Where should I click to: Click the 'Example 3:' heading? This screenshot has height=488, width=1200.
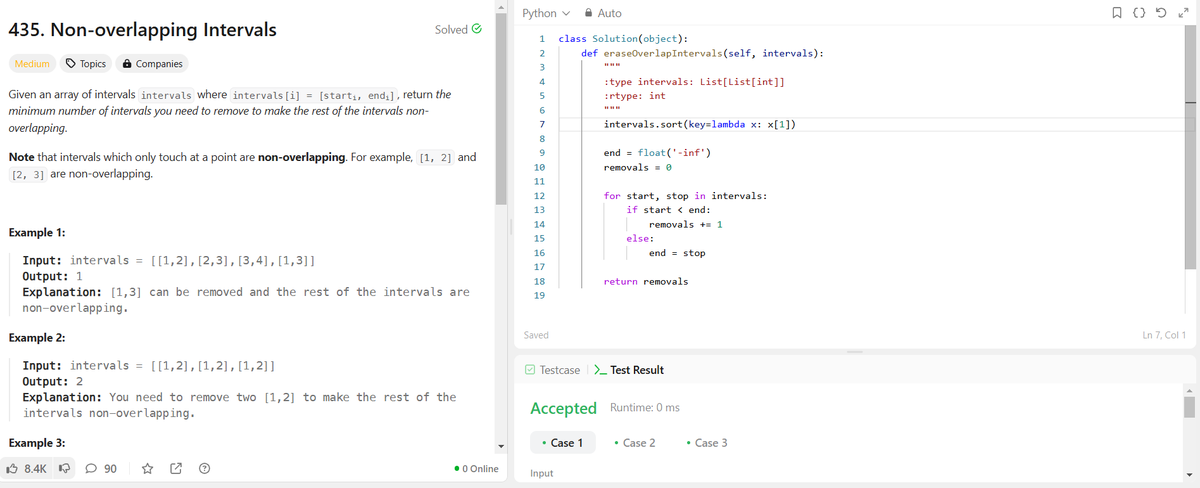click(x=37, y=443)
